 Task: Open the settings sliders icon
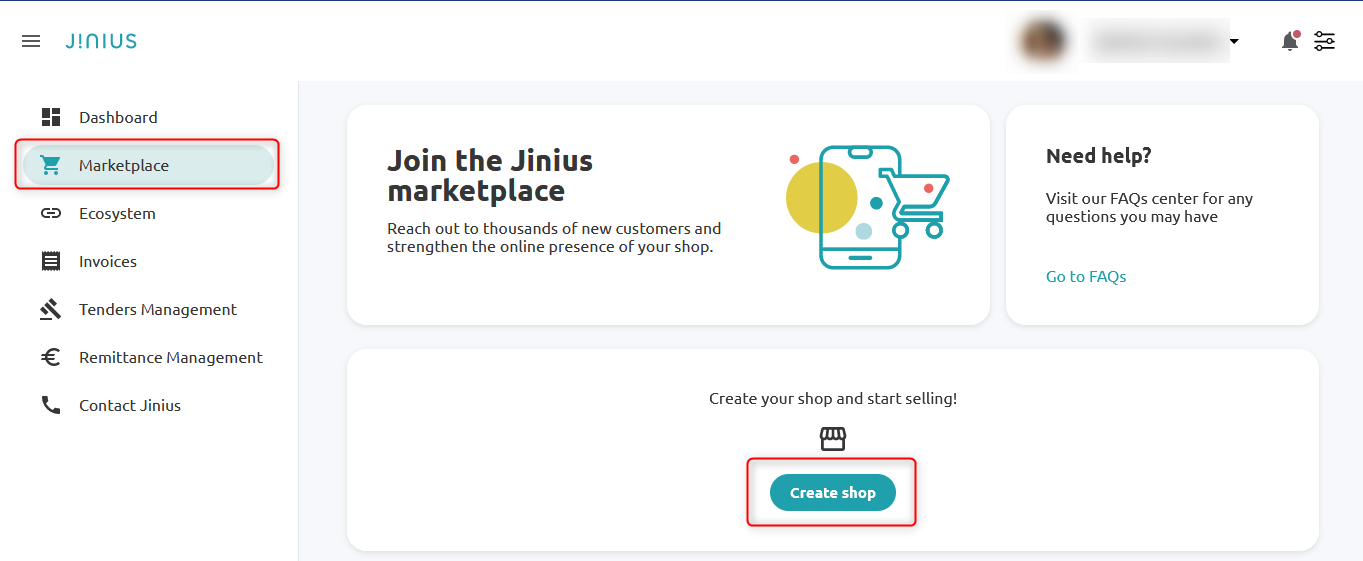pyautogui.click(x=1325, y=41)
